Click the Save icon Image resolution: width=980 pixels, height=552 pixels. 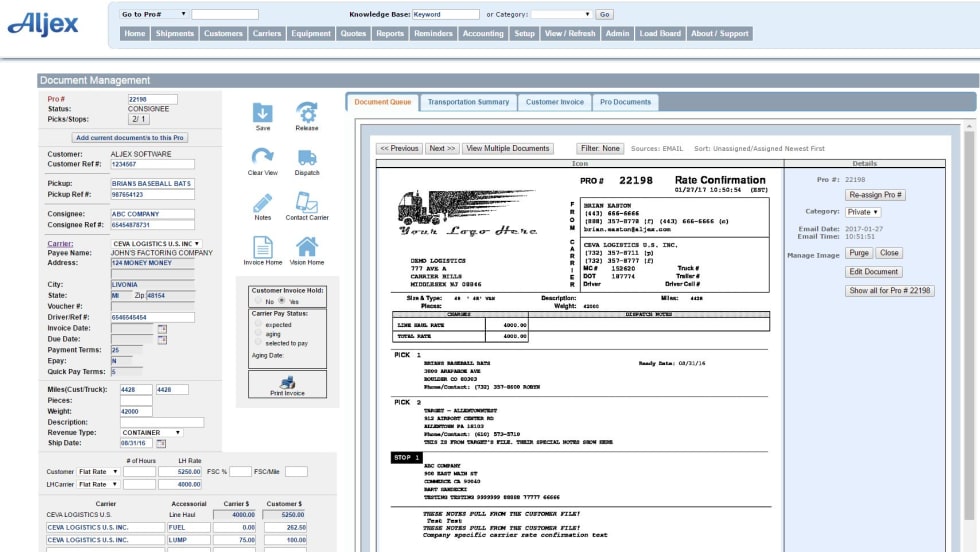pos(262,112)
